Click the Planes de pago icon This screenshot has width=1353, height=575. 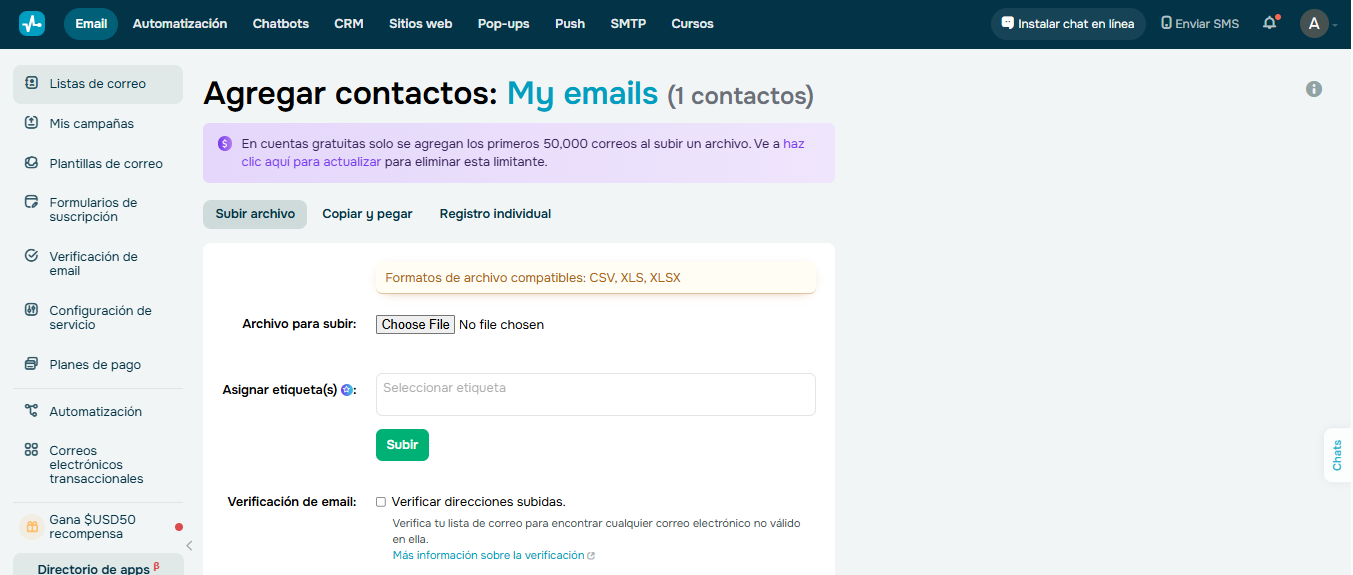tap(31, 364)
